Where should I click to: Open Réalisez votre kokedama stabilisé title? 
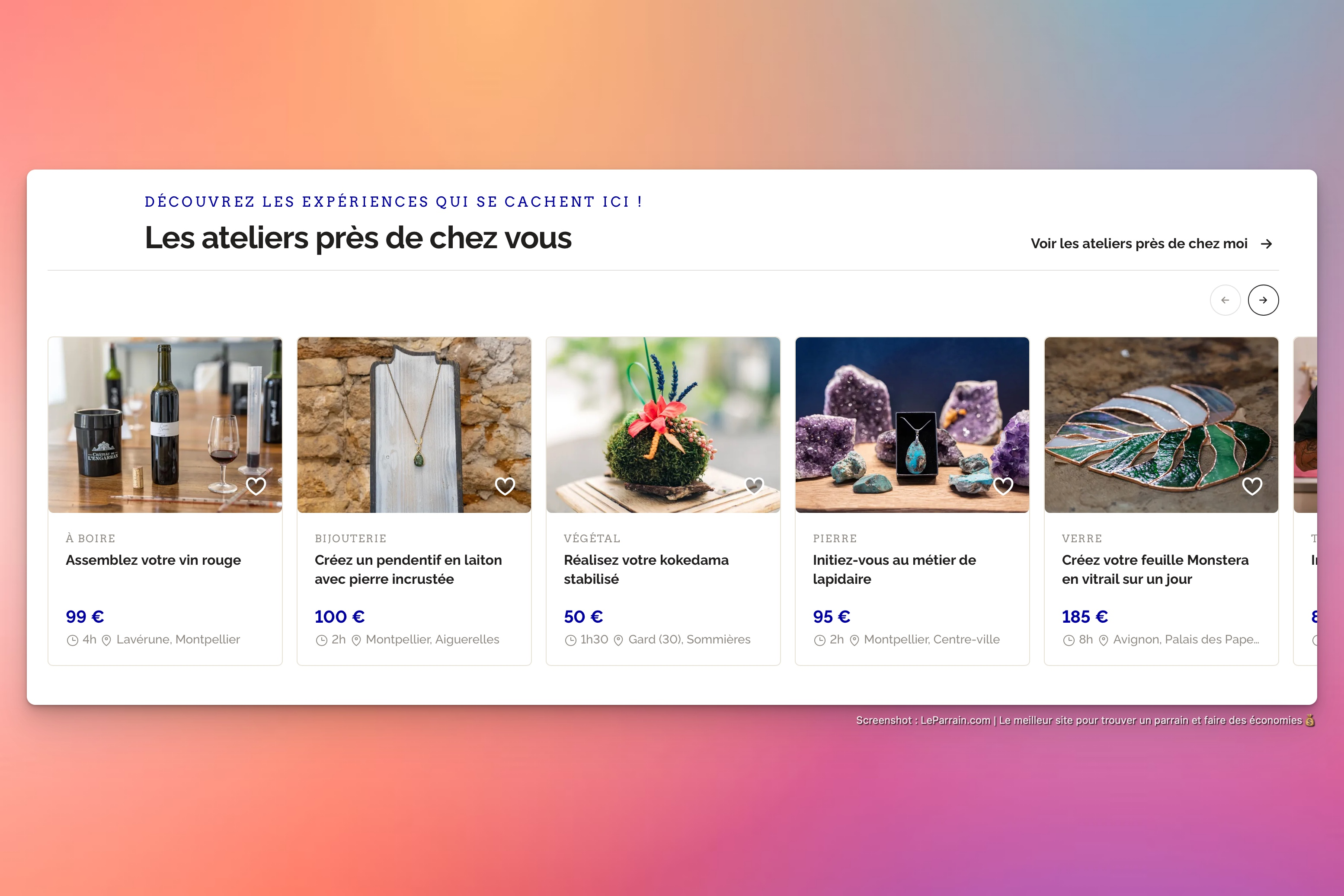(x=646, y=570)
